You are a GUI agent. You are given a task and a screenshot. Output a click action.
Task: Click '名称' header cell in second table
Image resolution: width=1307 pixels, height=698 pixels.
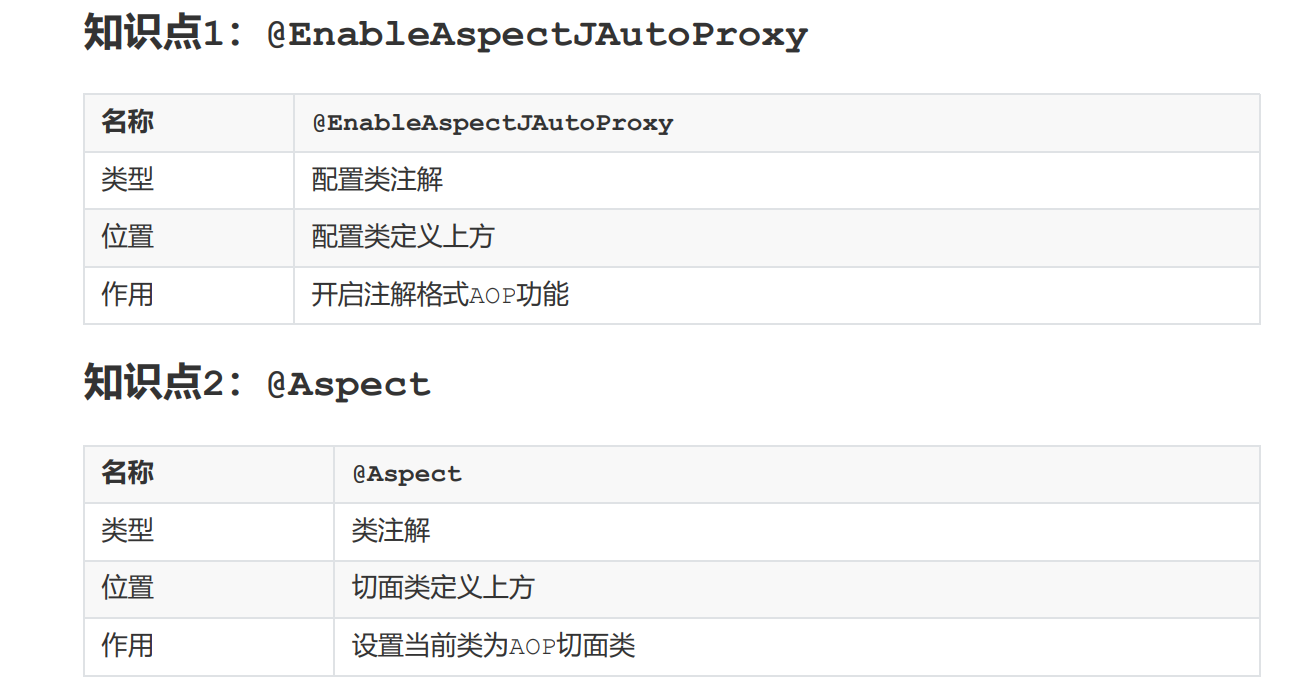pyautogui.click(x=127, y=473)
